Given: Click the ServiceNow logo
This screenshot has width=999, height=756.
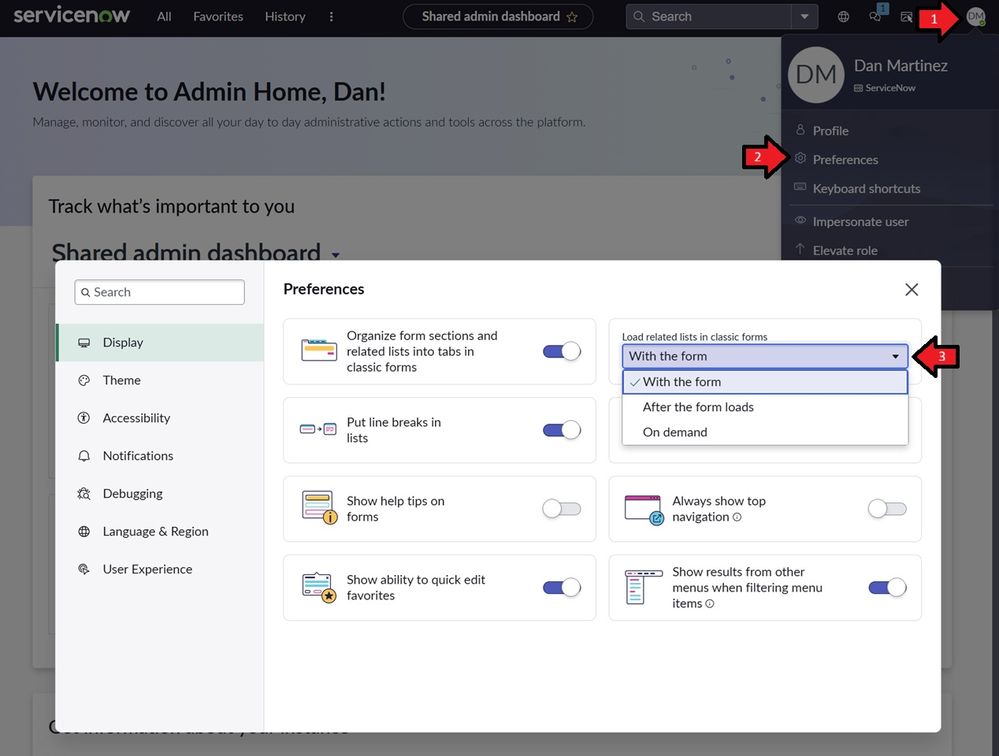Looking at the screenshot, I should [76, 16].
